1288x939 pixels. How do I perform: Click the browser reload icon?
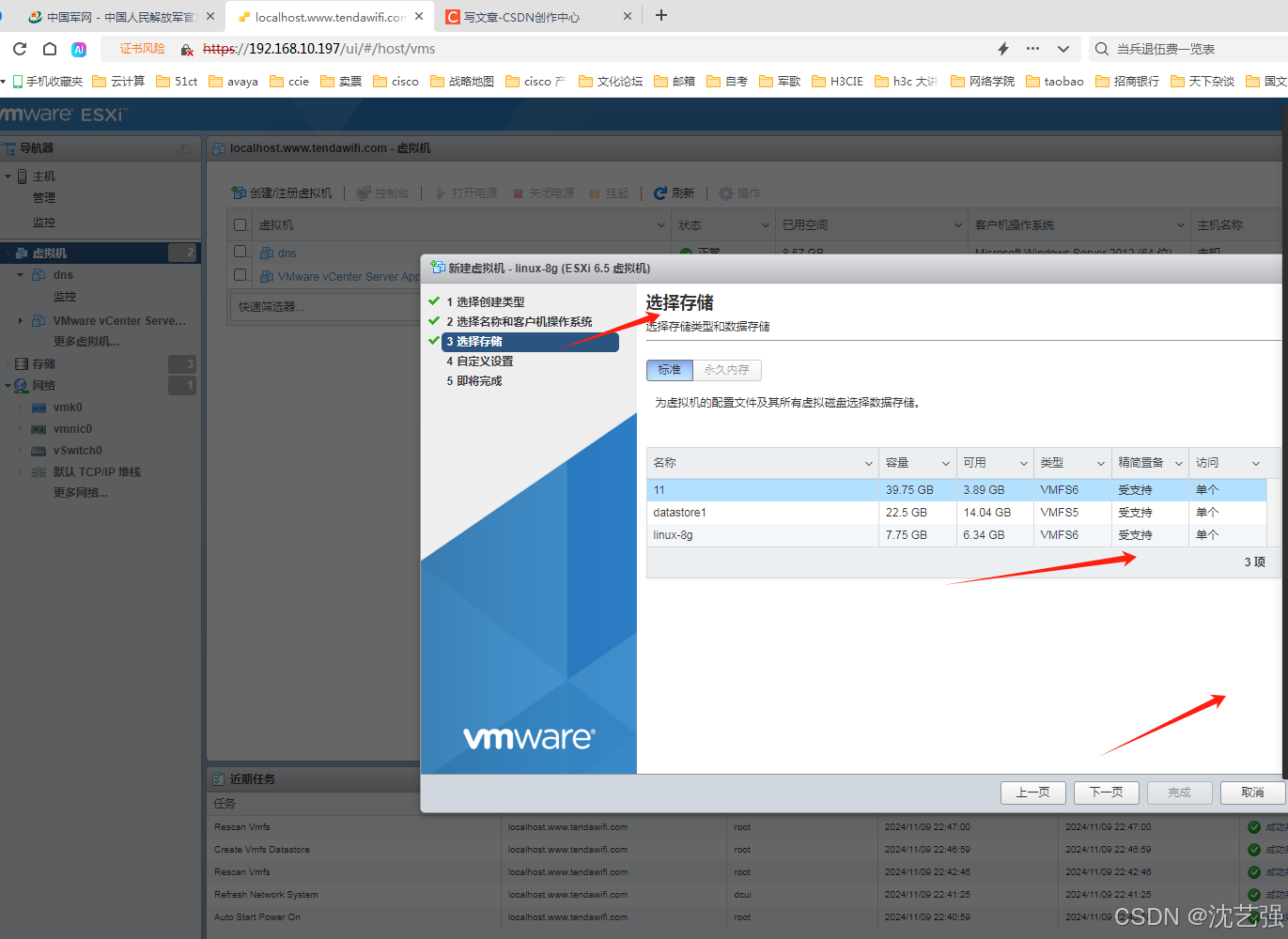point(20,49)
